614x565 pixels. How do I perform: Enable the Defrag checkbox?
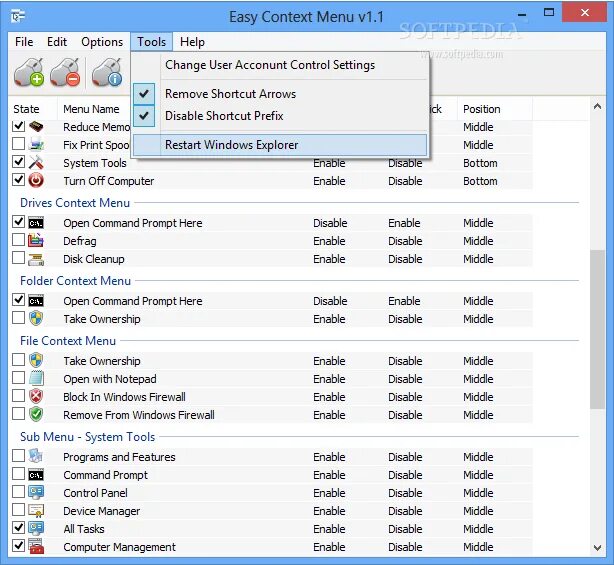[x=18, y=240]
